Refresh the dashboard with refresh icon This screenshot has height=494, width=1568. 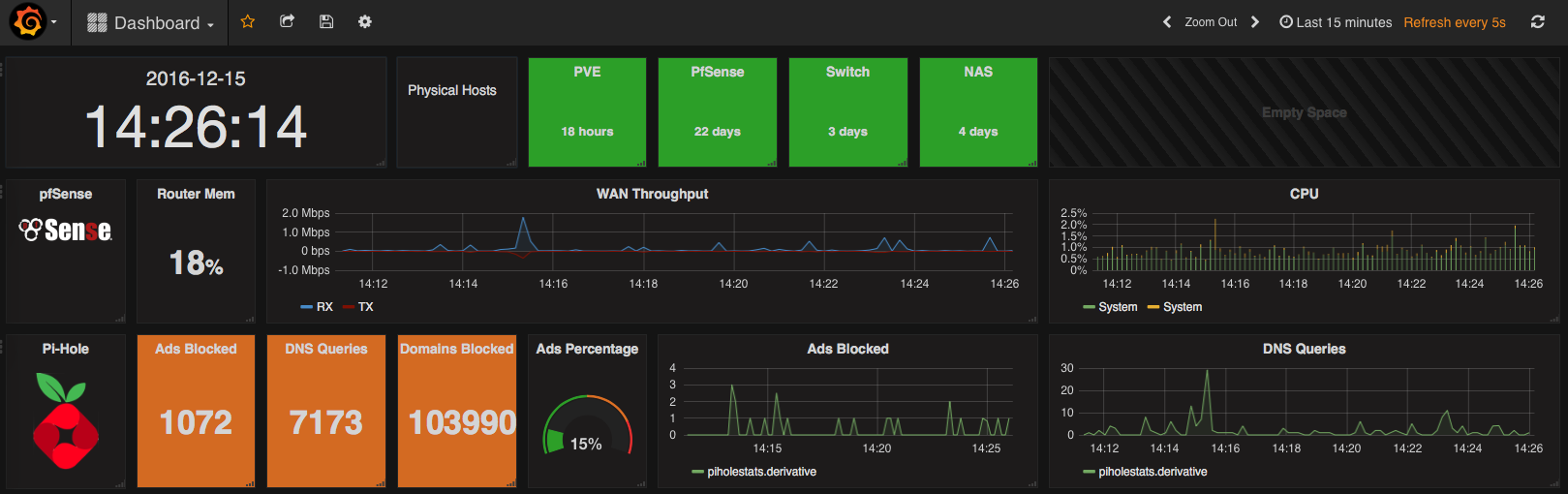[1538, 22]
